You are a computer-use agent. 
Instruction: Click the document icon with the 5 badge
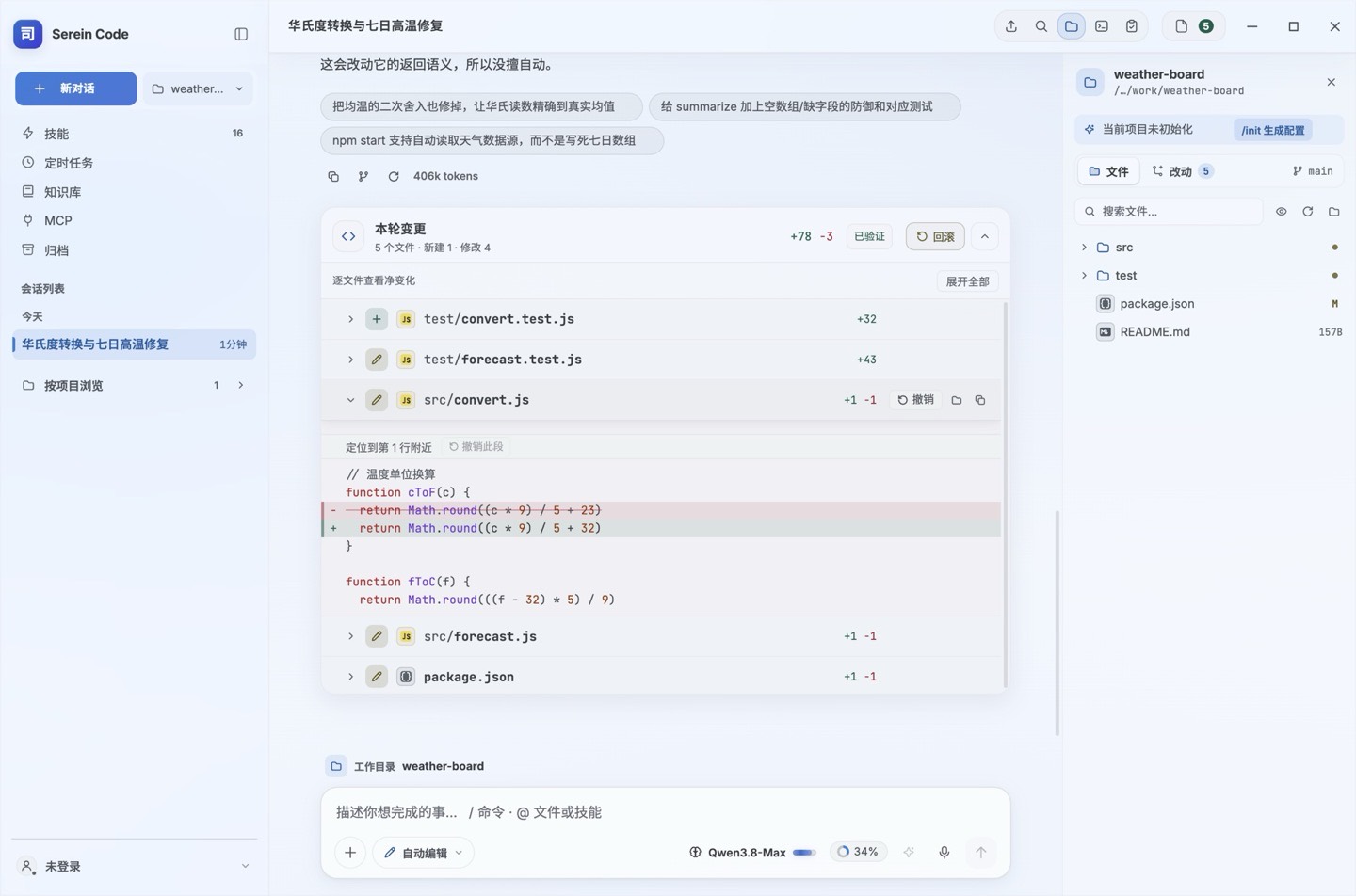click(1193, 26)
